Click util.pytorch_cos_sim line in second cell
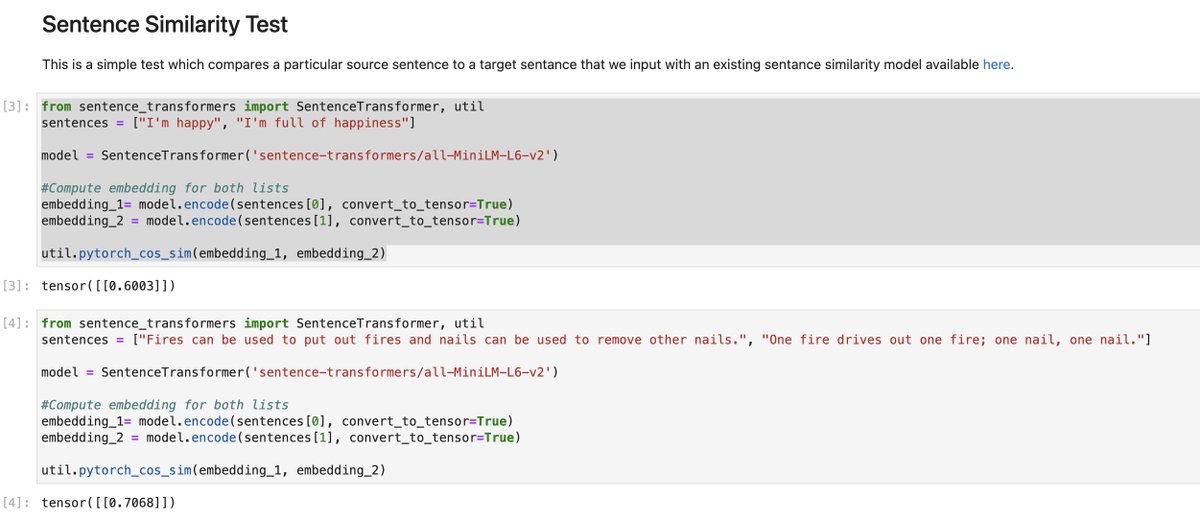Viewport: 1200px width, 521px height. [213, 469]
